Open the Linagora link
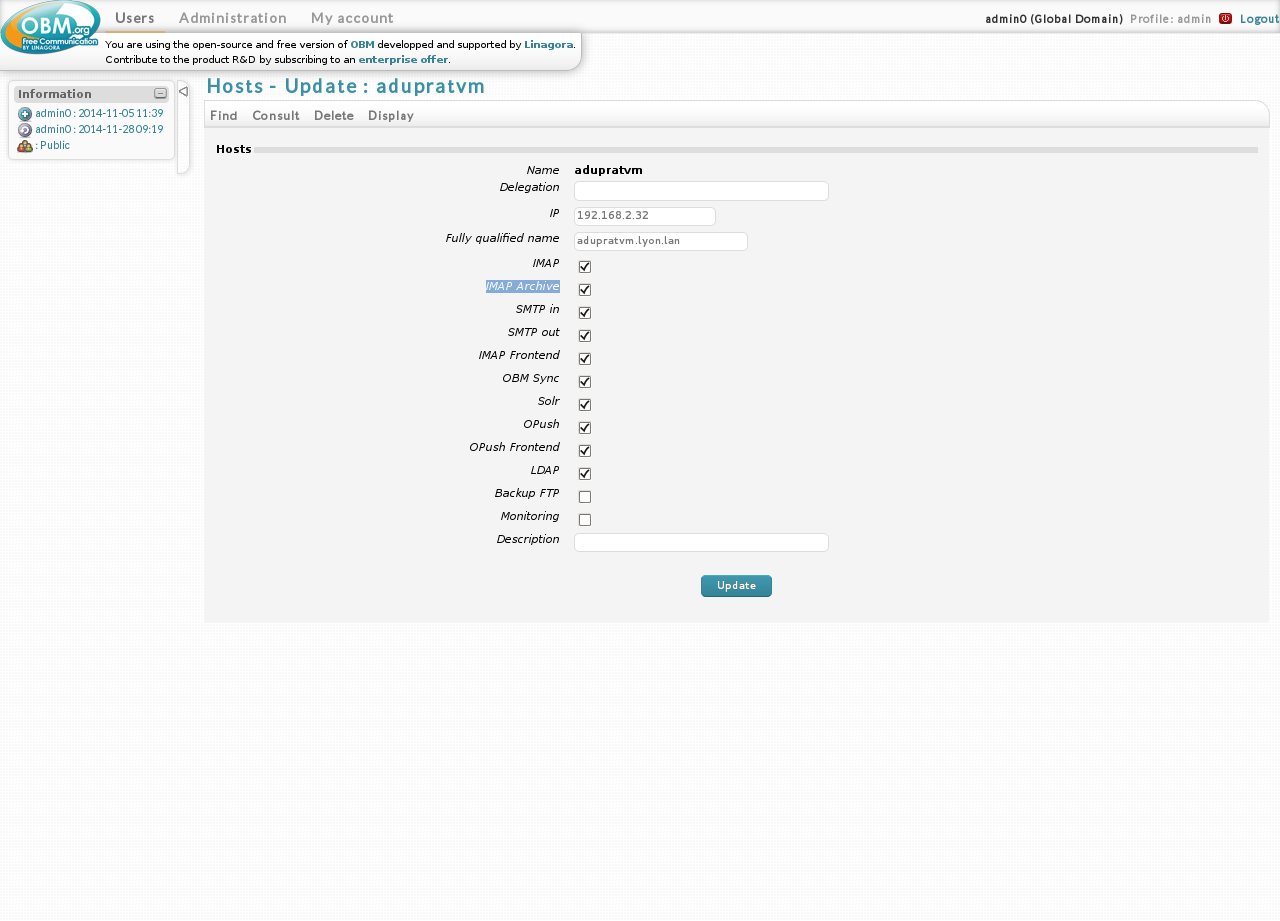 point(549,45)
